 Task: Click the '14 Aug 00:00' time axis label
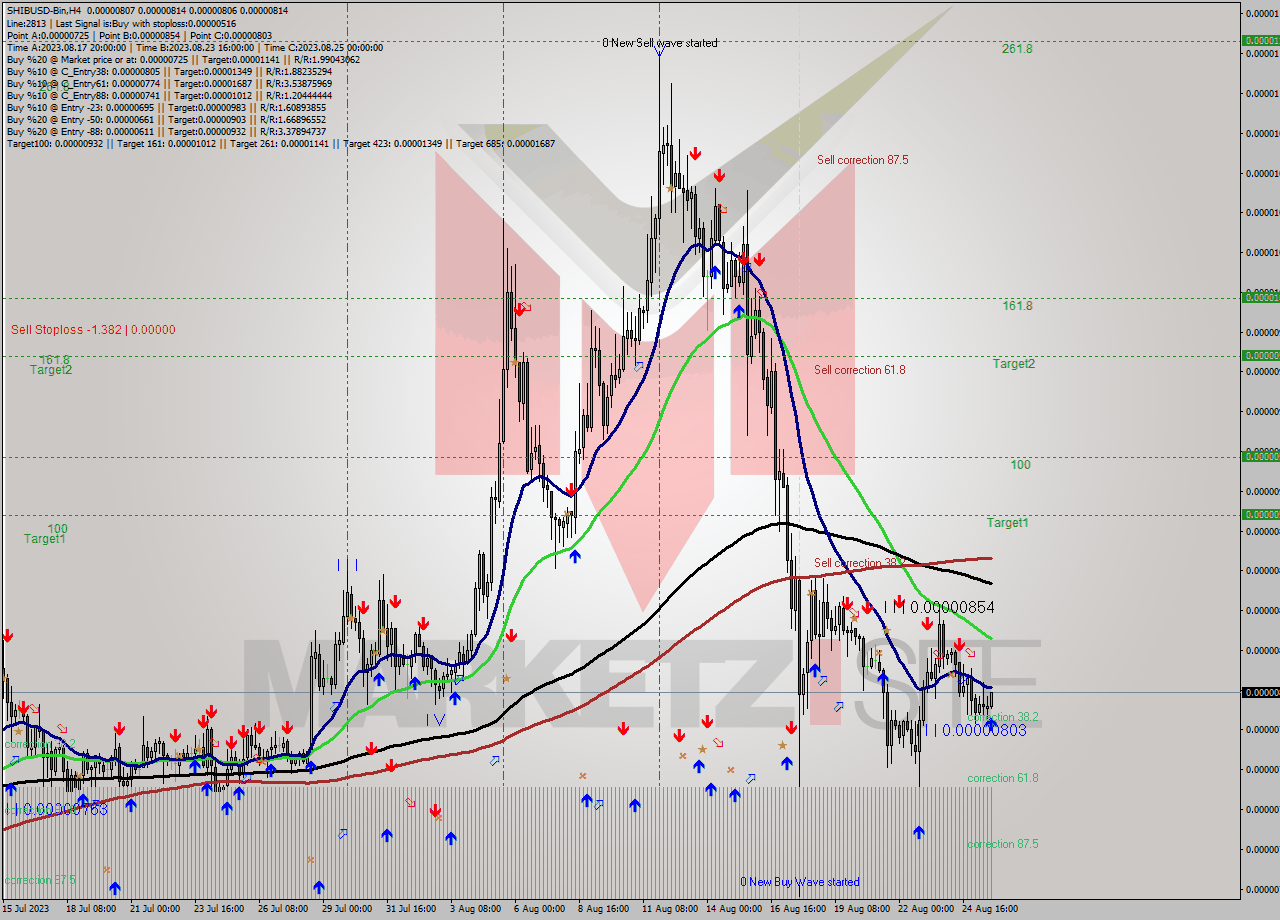click(x=734, y=909)
